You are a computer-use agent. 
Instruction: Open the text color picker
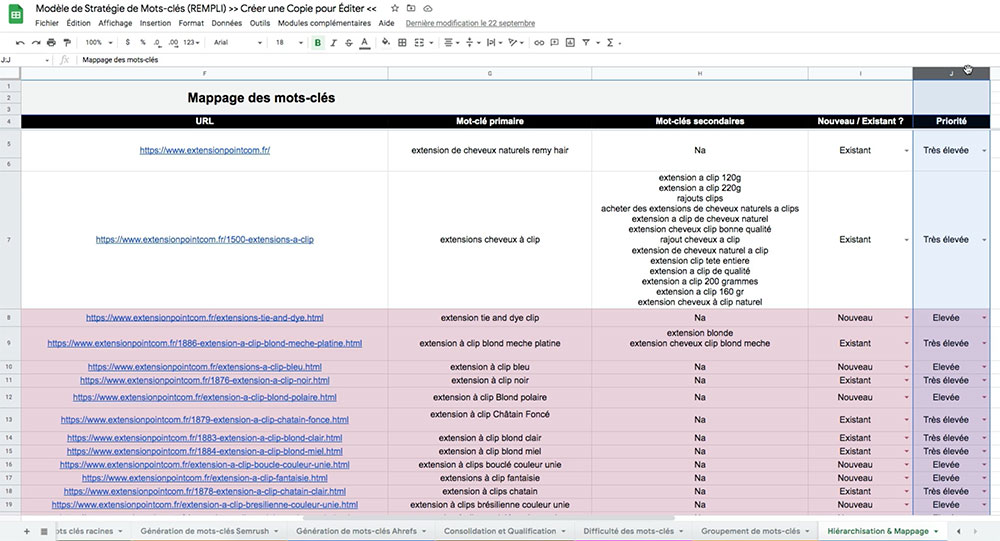pyautogui.click(x=364, y=43)
